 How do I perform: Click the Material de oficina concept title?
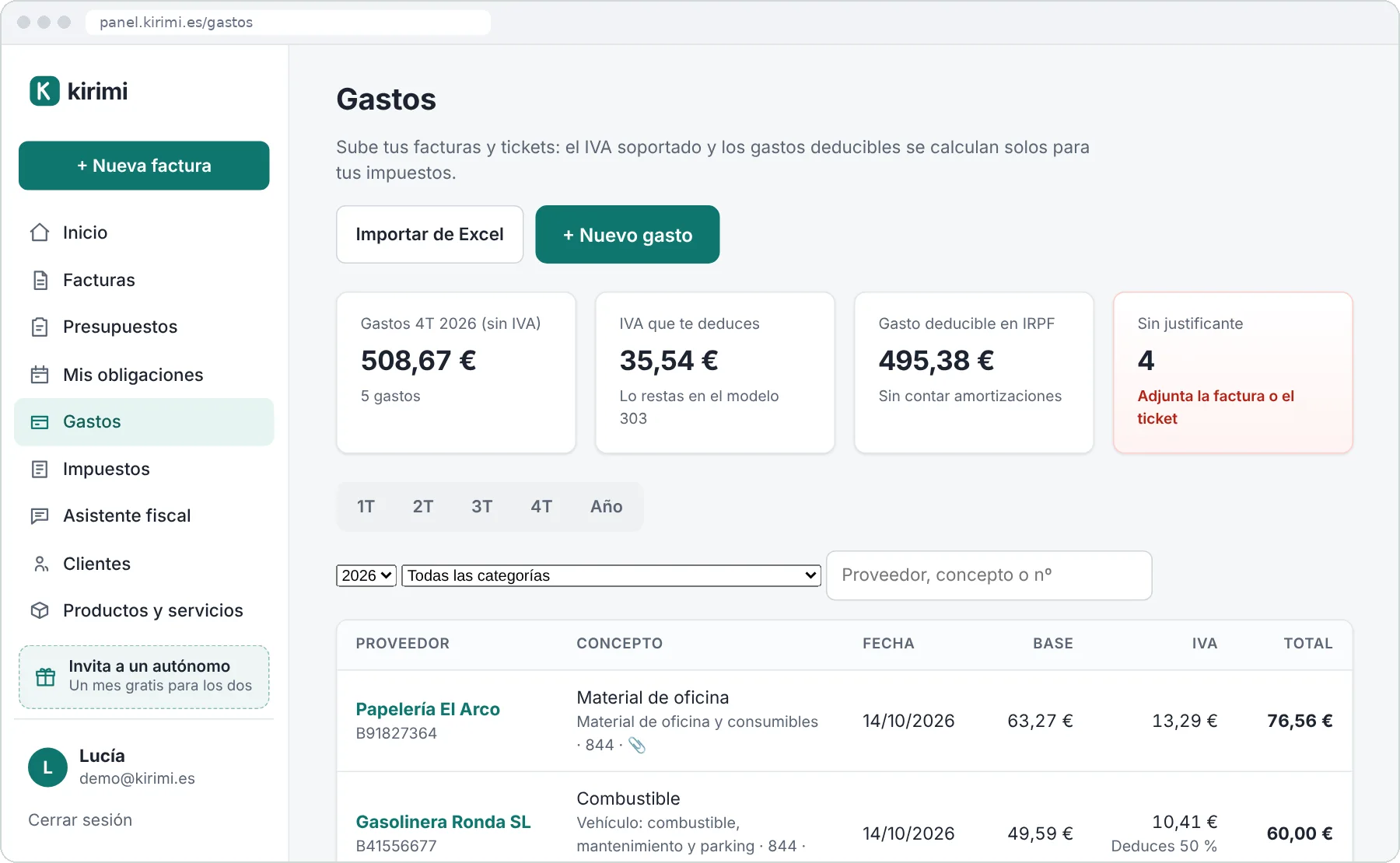pos(653,697)
